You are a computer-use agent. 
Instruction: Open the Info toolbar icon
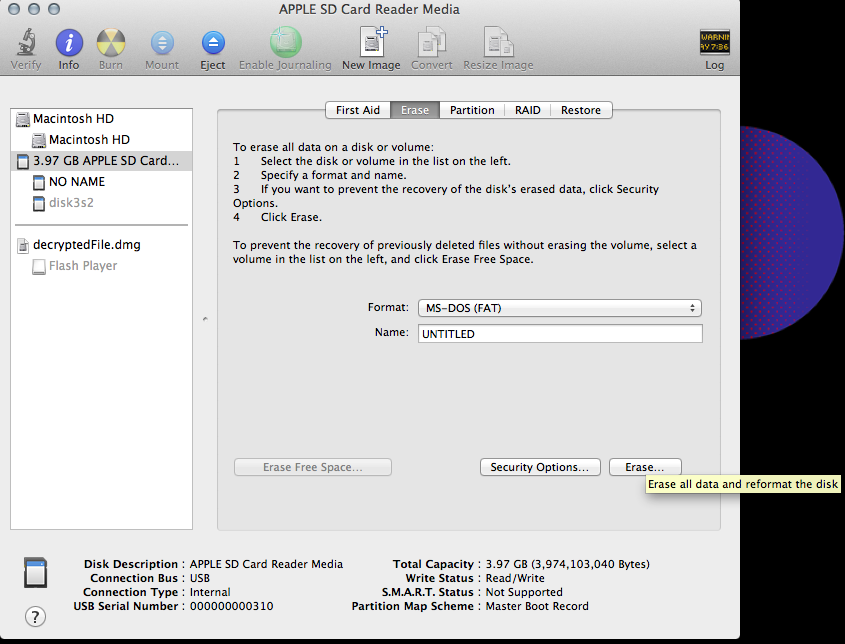point(69,43)
